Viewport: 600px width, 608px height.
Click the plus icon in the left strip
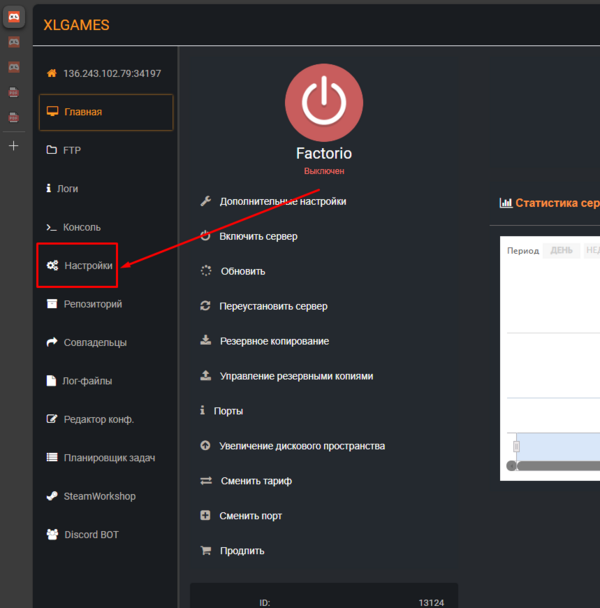click(13, 146)
